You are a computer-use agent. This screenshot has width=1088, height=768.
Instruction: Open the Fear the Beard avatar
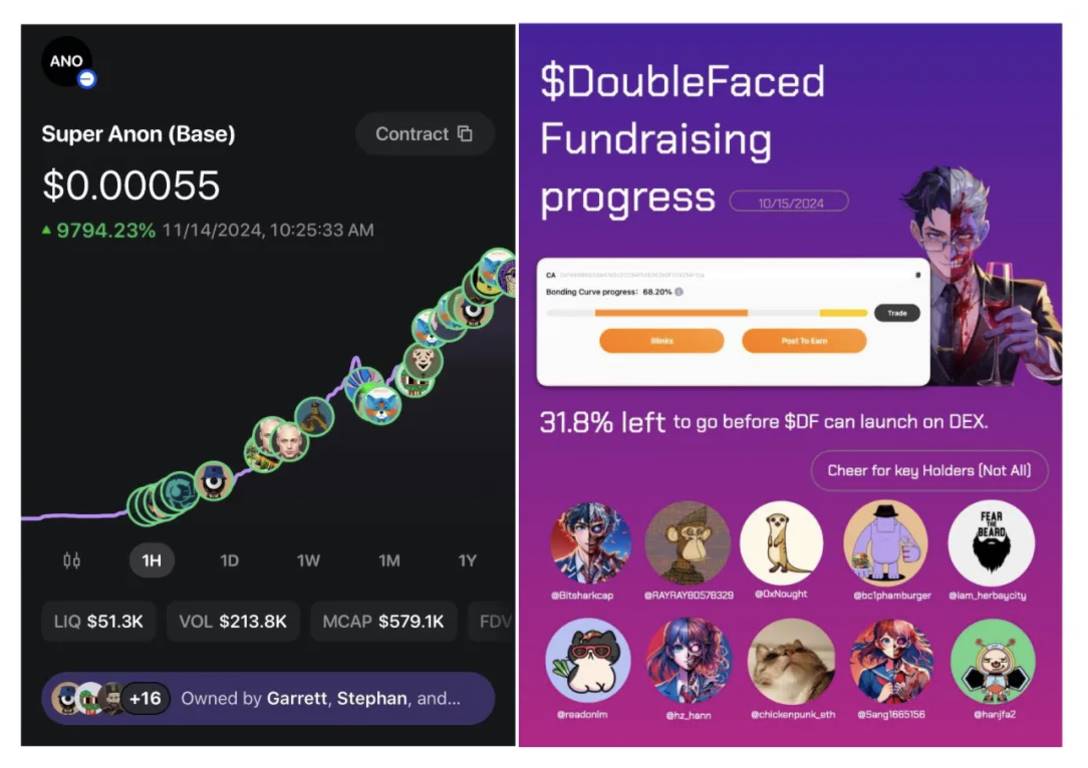pos(991,544)
